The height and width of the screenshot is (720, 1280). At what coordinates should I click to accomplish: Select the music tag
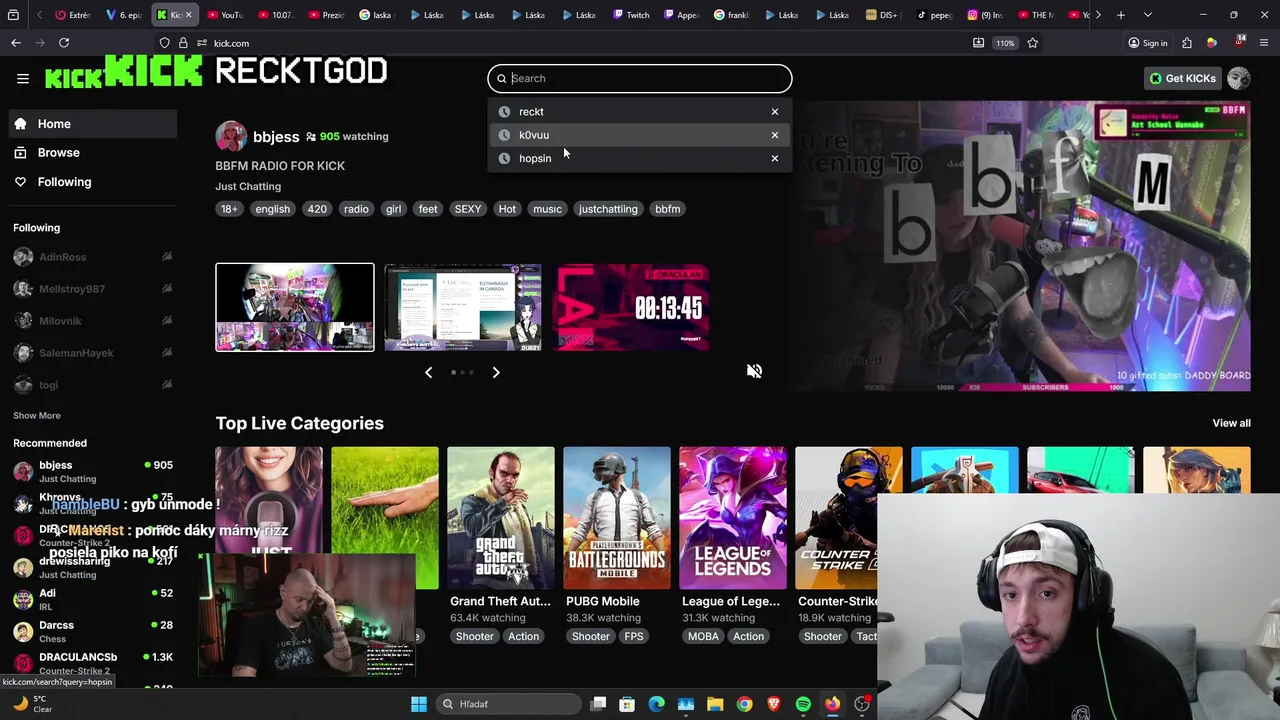click(547, 209)
